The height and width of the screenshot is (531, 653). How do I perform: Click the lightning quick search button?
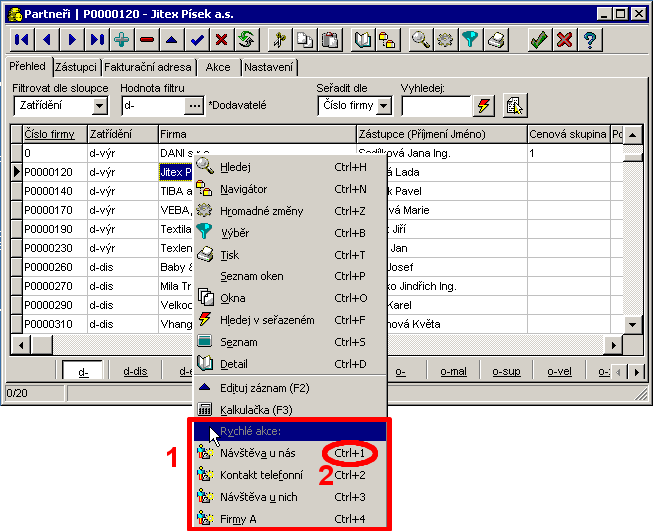click(x=485, y=105)
